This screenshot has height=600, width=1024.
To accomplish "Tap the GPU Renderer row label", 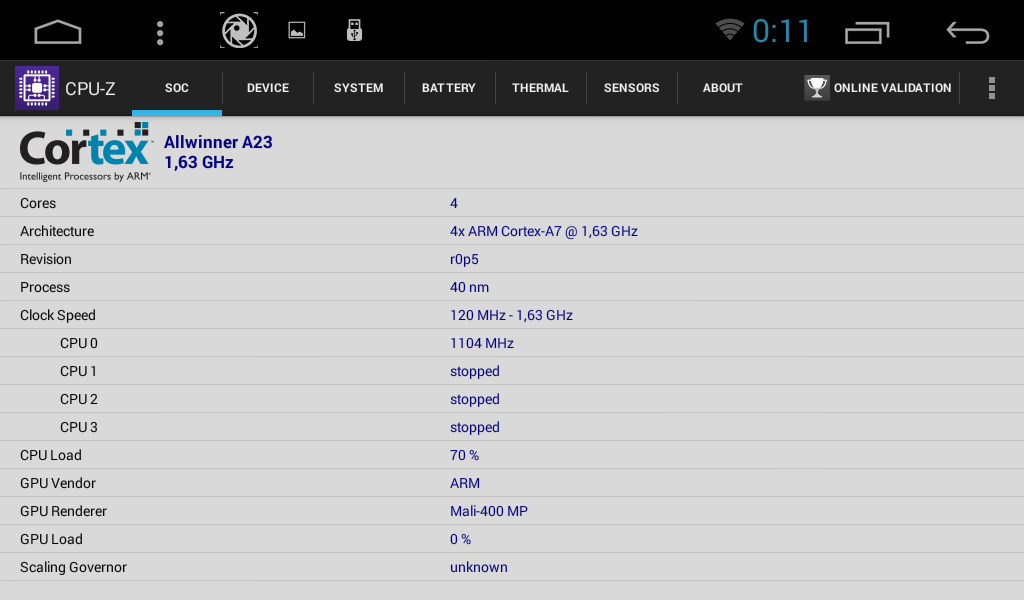I will point(63,511).
